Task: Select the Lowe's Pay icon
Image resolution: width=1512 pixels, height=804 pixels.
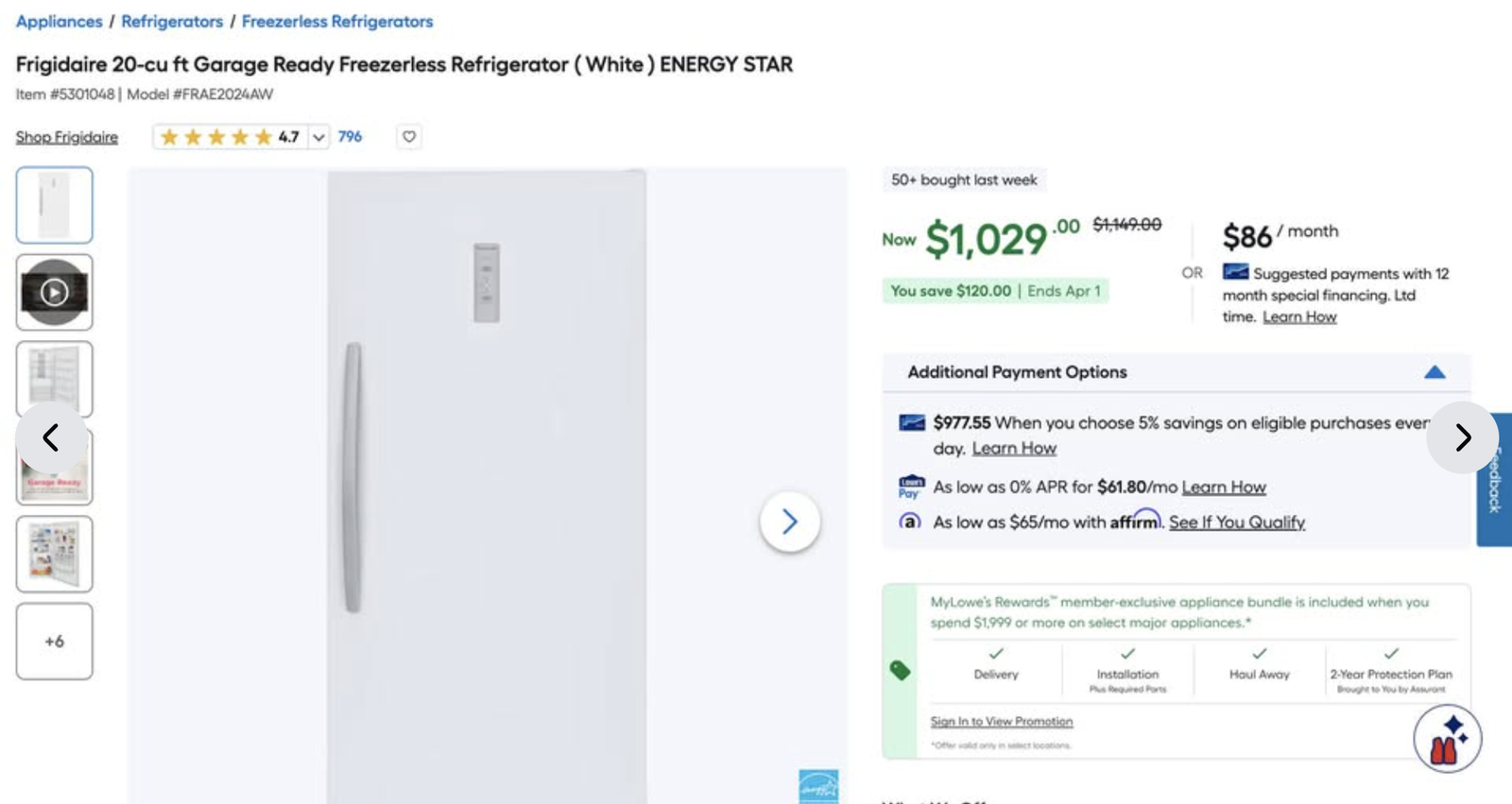Action: point(911,487)
